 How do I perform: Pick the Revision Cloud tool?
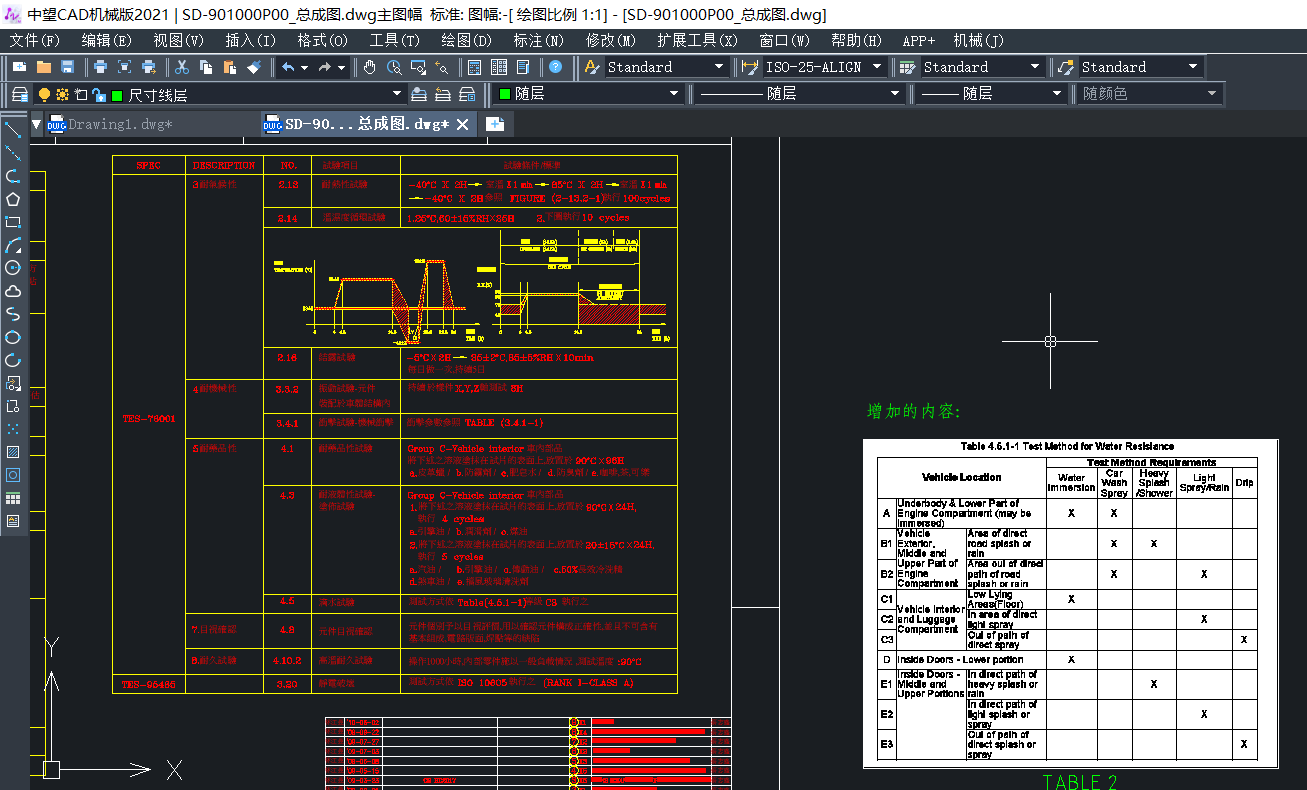pyautogui.click(x=13, y=291)
